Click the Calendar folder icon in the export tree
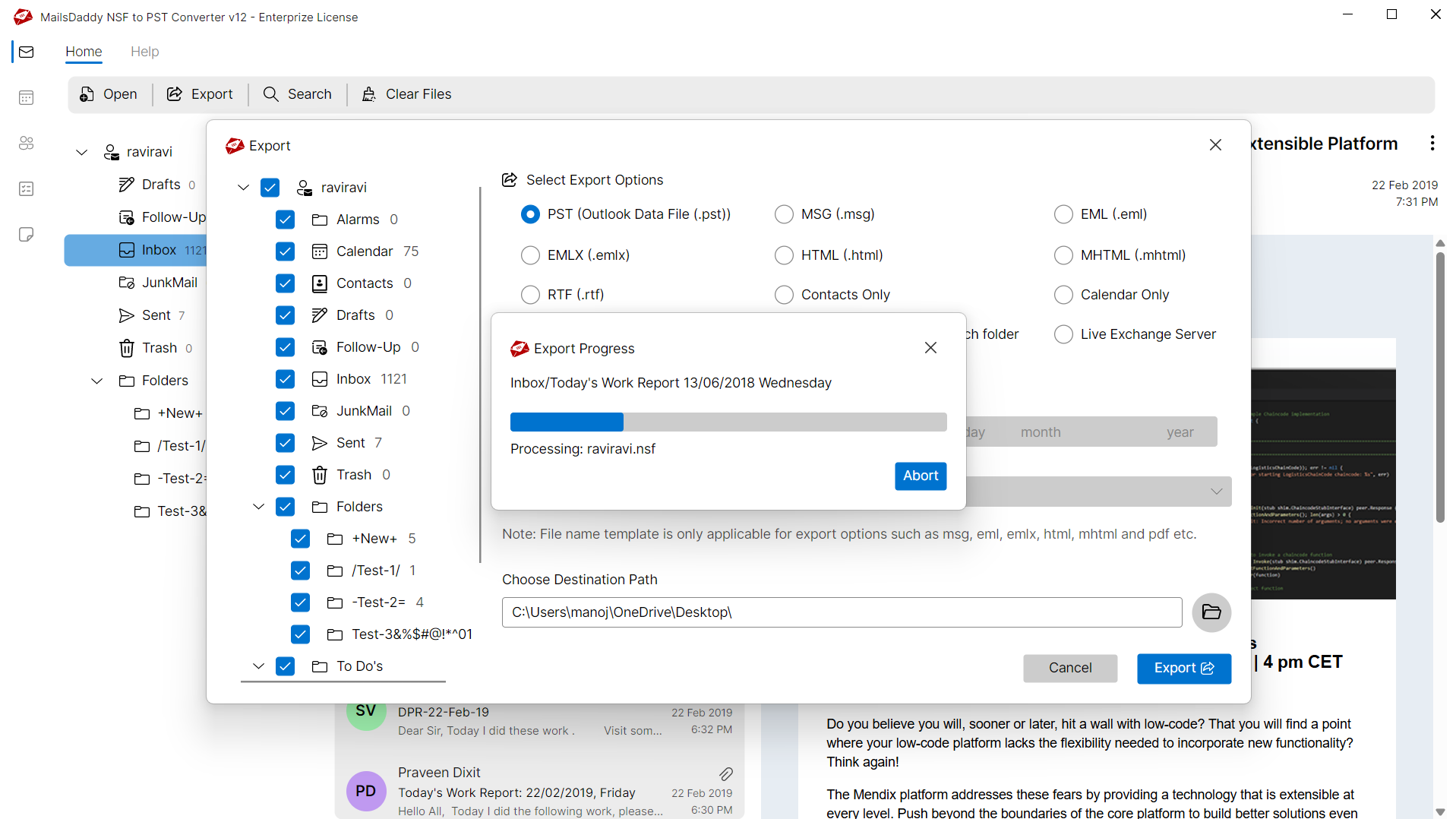This screenshot has width=1456, height=819. coord(320,251)
